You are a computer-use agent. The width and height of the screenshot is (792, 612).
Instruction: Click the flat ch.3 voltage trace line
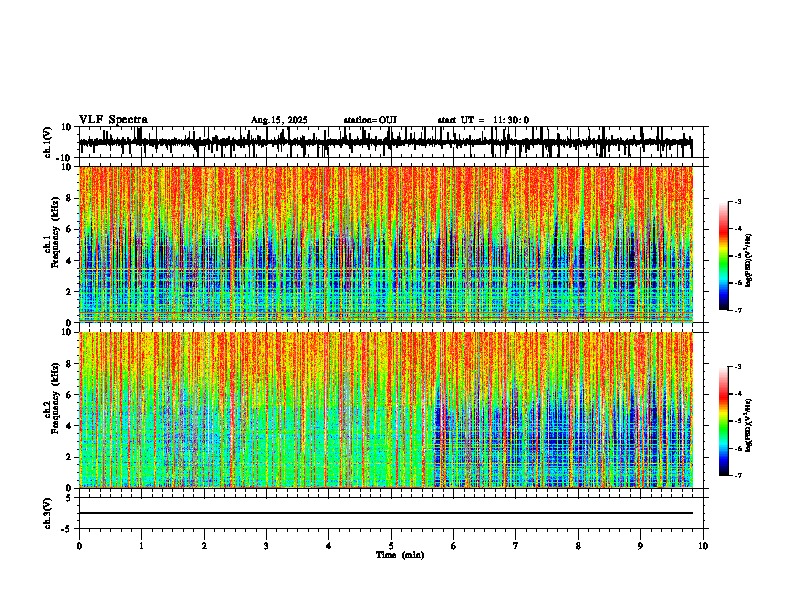(386, 513)
